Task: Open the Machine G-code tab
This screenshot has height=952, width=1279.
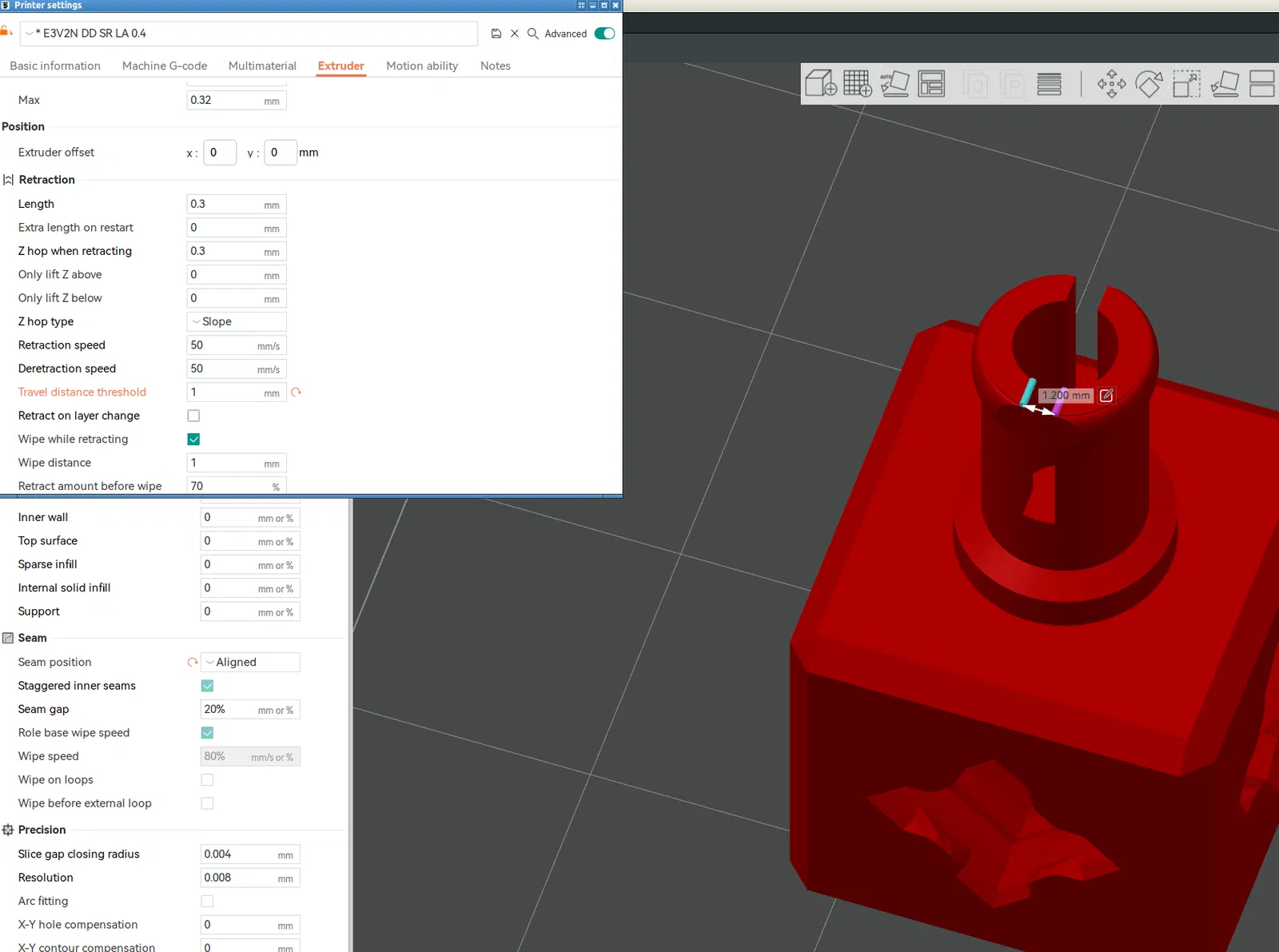Action: click(x=165, y=66)
